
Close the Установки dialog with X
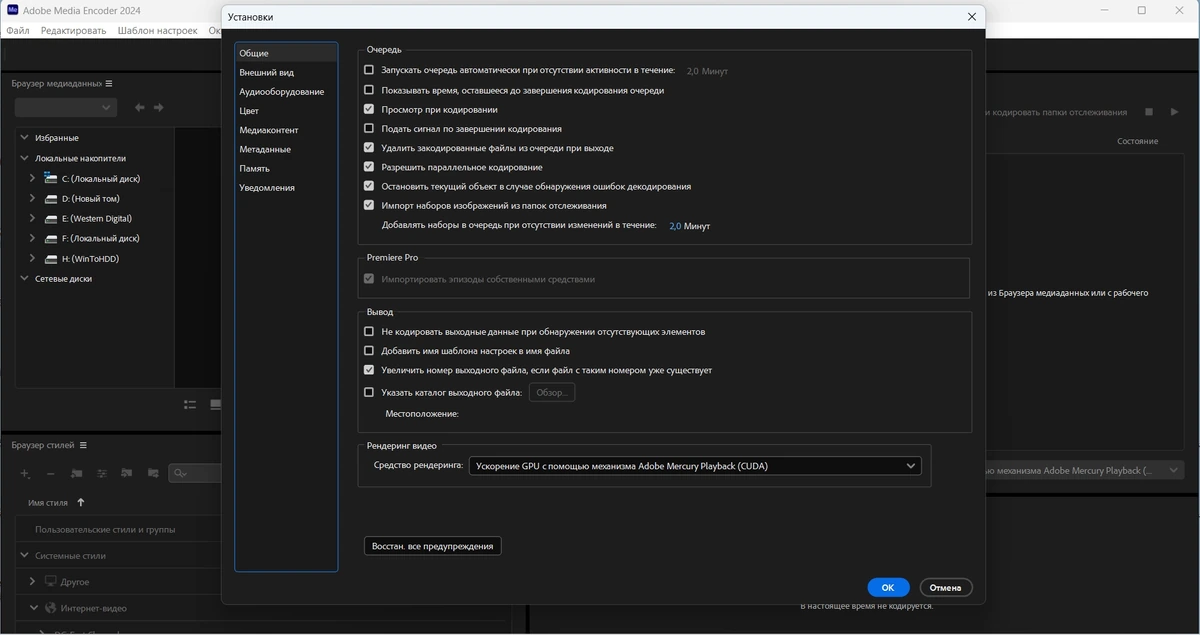tap(972, 17)
